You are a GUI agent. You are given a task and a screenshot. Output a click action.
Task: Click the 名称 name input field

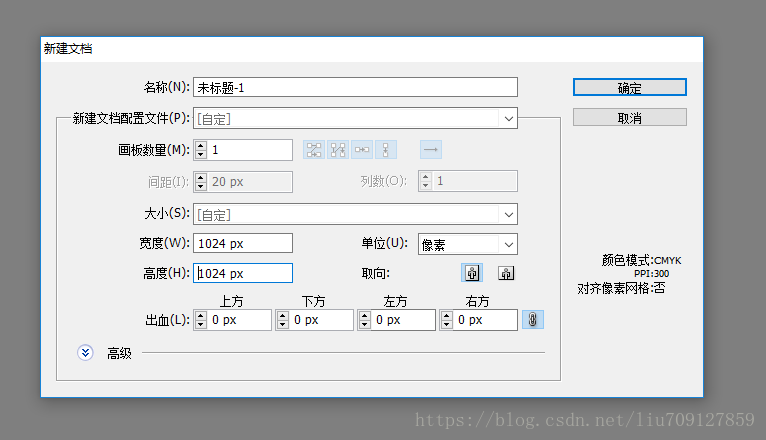[x=355, y=87]
